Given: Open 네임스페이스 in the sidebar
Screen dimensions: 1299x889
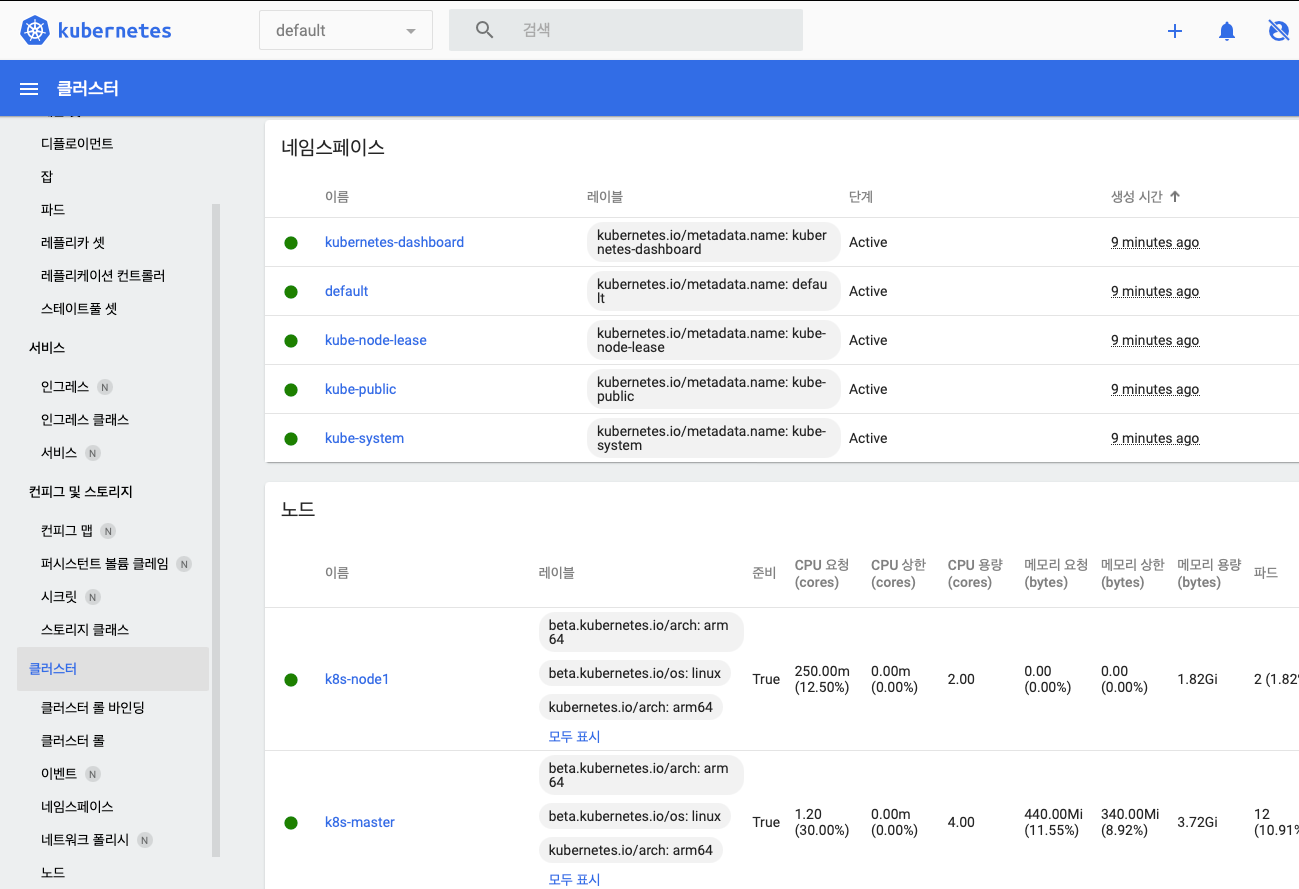Looking at the screenshot, I should click(77, 807).
